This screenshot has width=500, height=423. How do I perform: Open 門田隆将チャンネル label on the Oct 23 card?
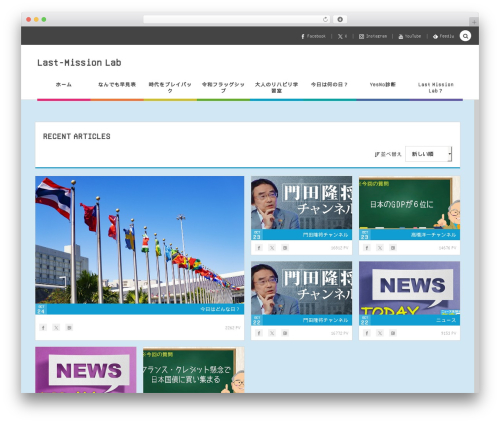325,235
